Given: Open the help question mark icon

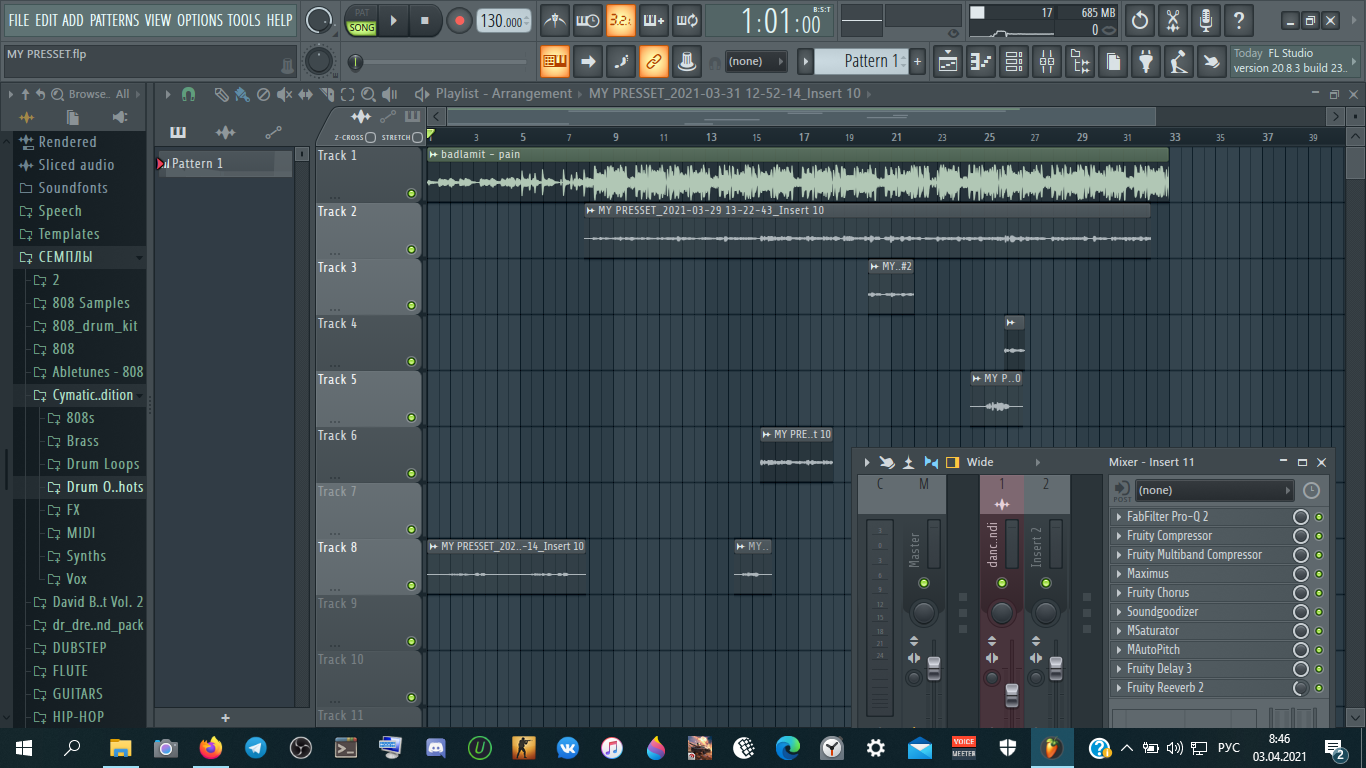Looking at the screenshot, I should point(1239,20).
